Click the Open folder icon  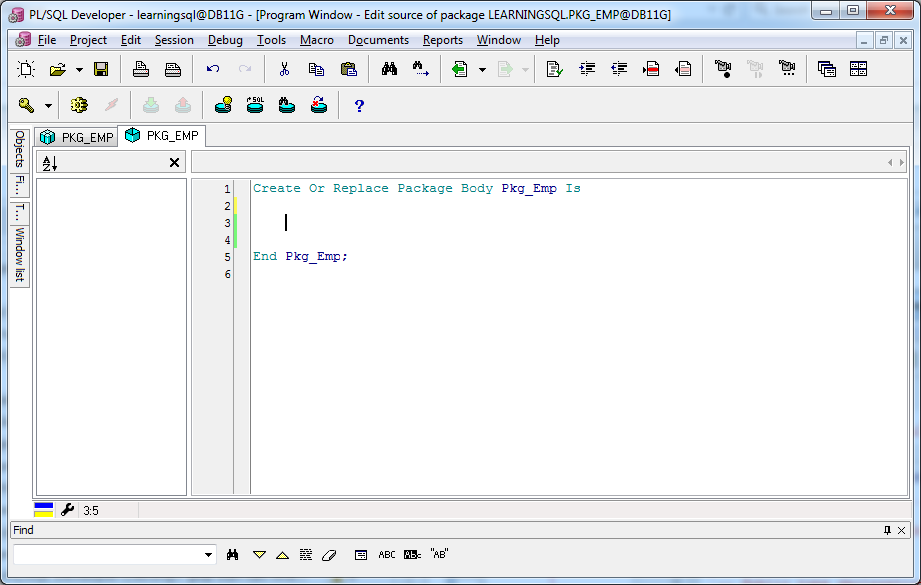click(x=58, y=69)
